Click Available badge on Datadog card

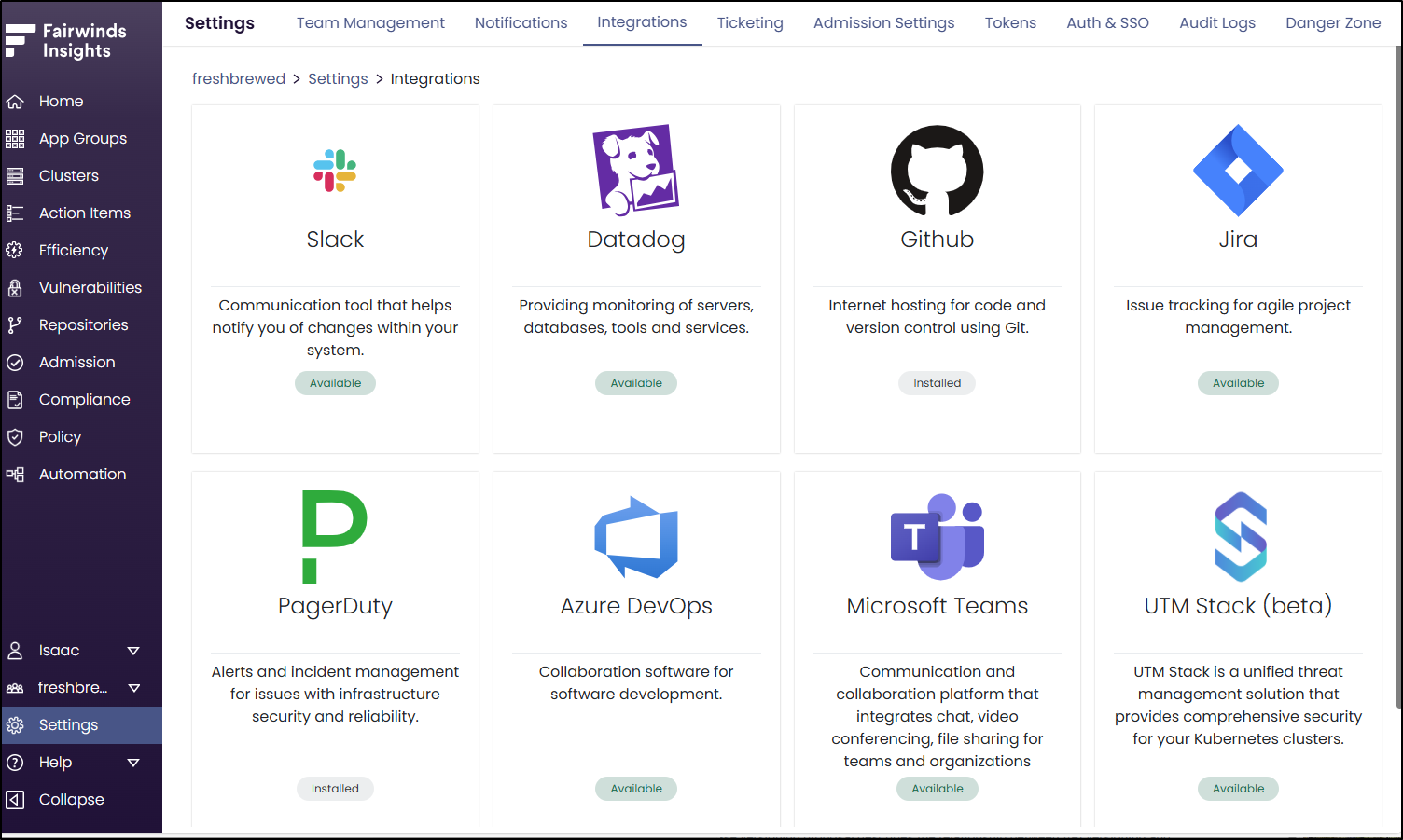tap(636, 383)
